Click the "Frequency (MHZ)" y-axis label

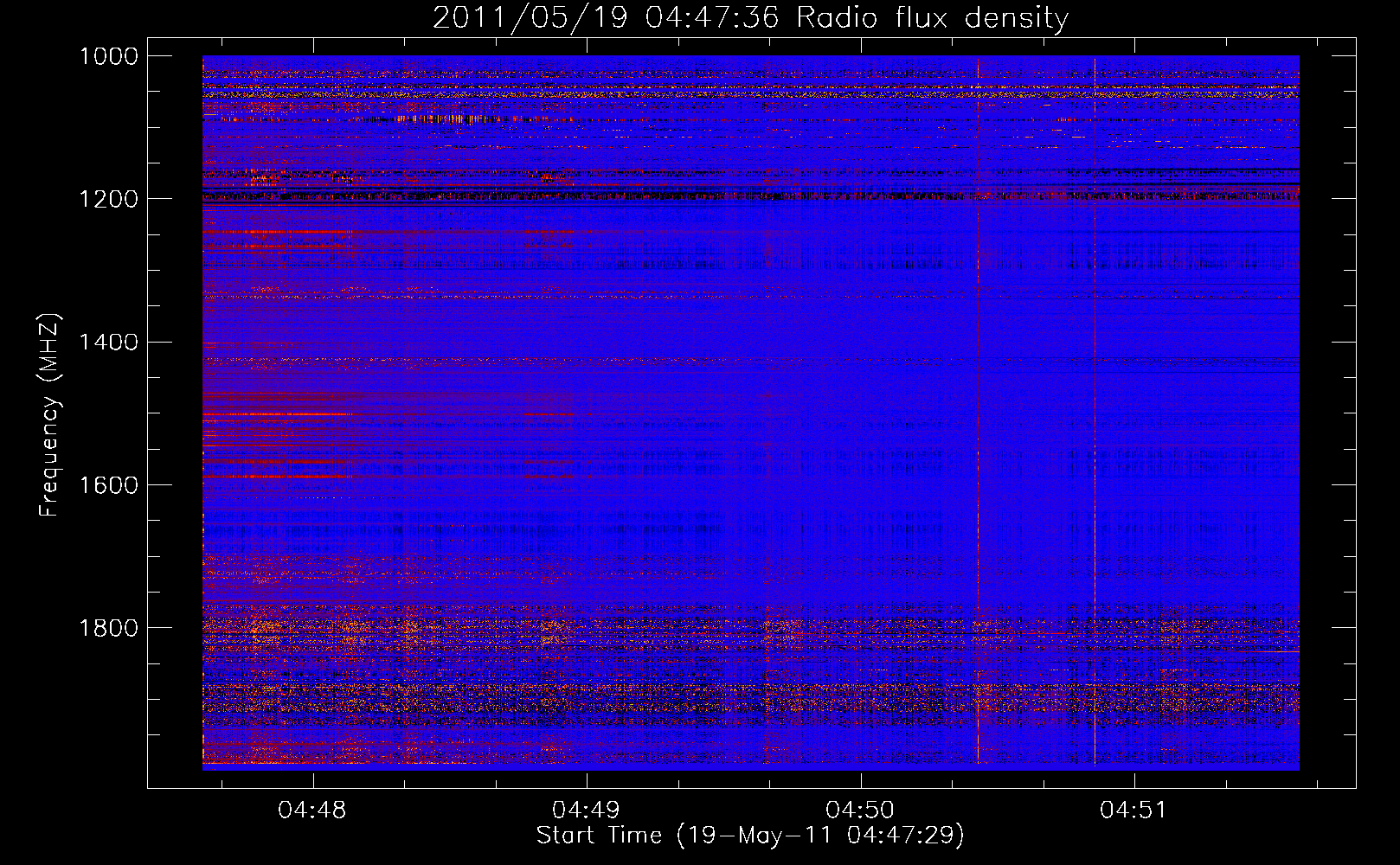click(x=50, y=415)
